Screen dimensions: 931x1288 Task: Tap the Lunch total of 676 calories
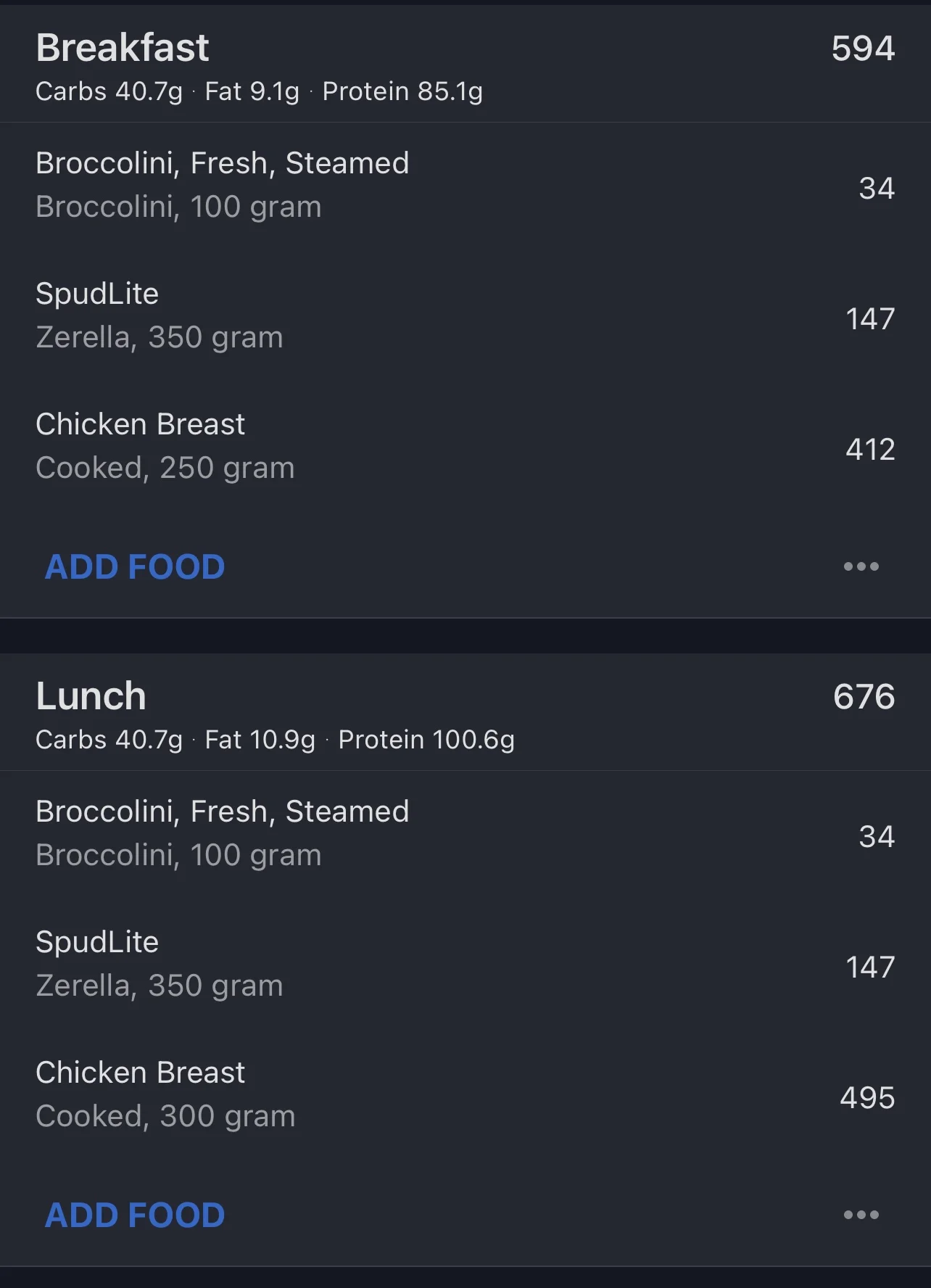click(864, 697)
